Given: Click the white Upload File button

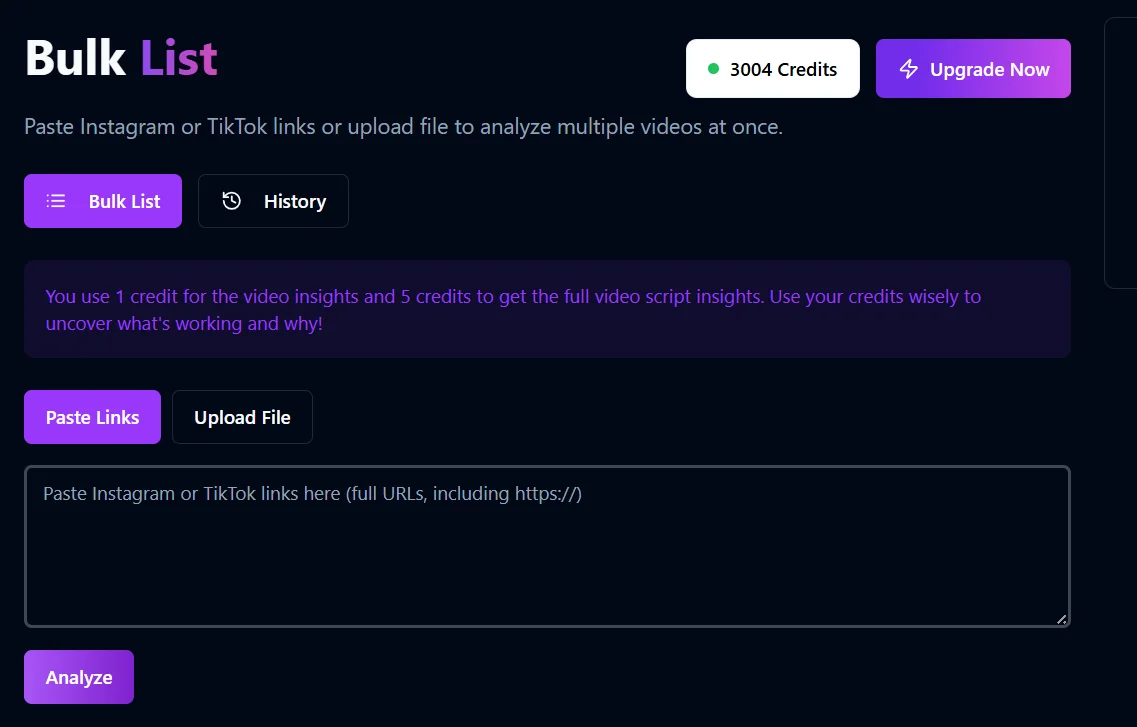Looking at the screenshot, I should 242,417.
